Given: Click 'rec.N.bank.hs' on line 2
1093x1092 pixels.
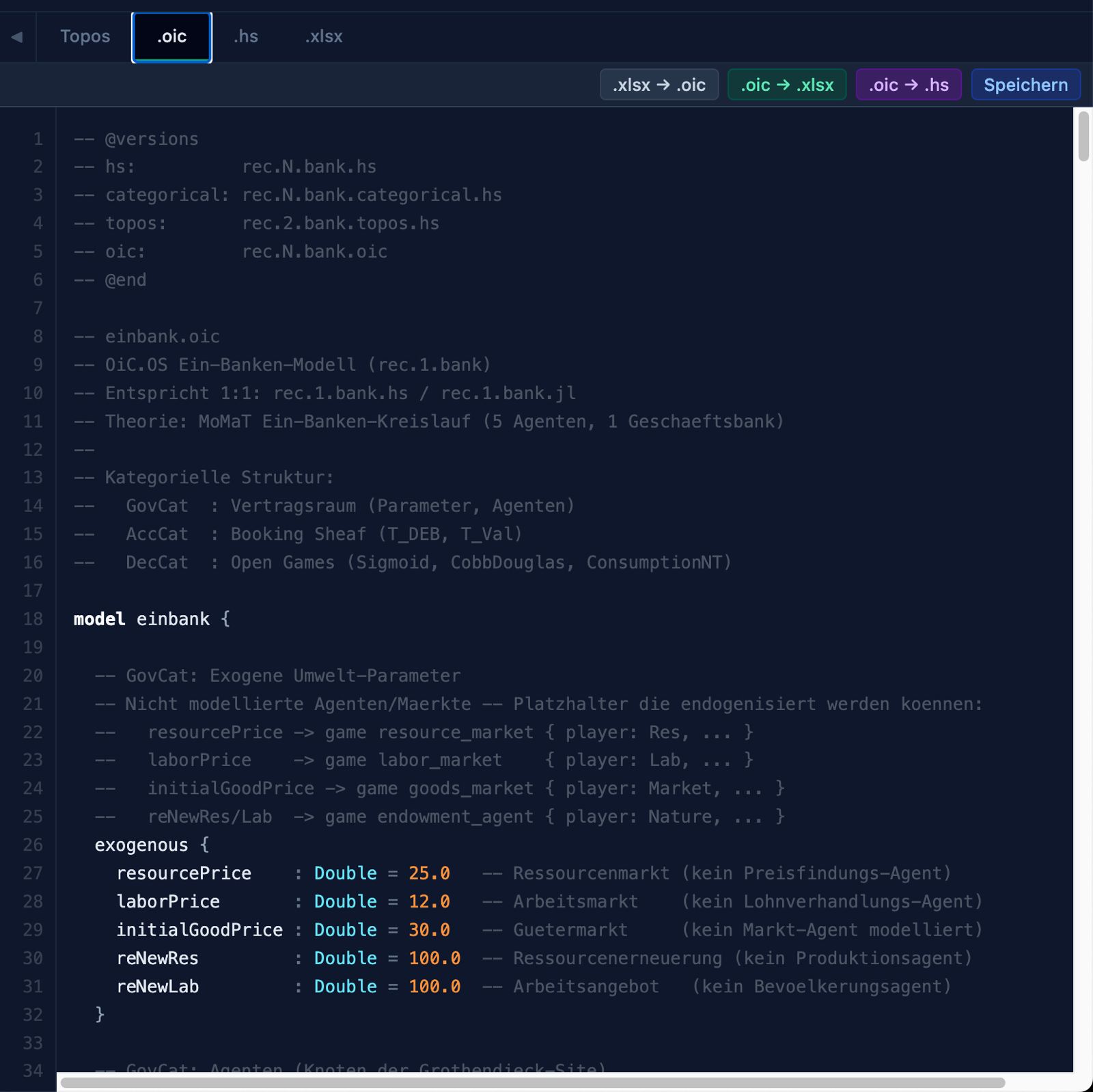Looking at the screenshot, I should point(309,167).
